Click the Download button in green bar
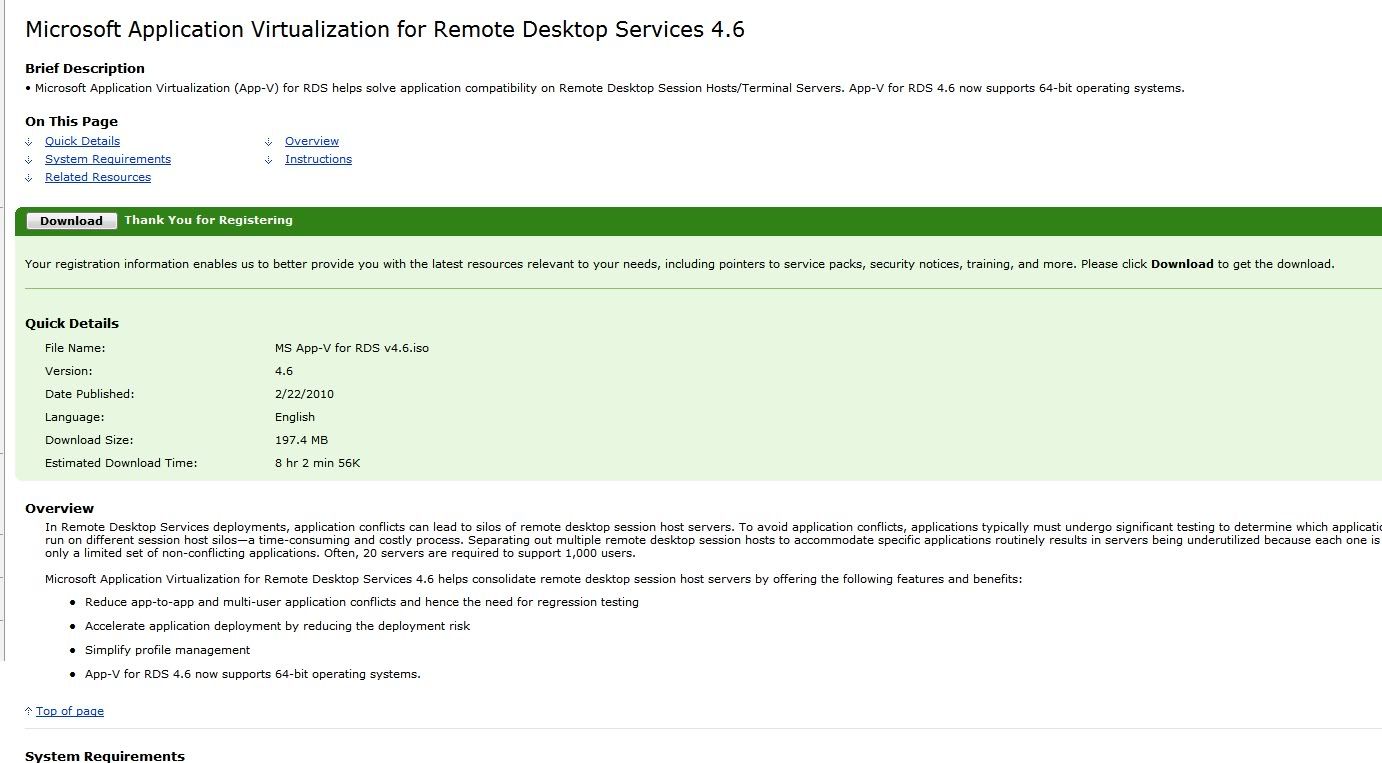Screen dimensions: 1382x763 click(x=71, y=221)
